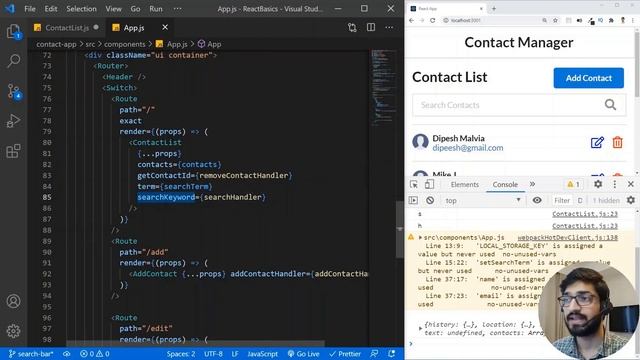Open the Run menu
Image resolution: width=640 pixels, height=360 pixels.
tap(156, 9)
